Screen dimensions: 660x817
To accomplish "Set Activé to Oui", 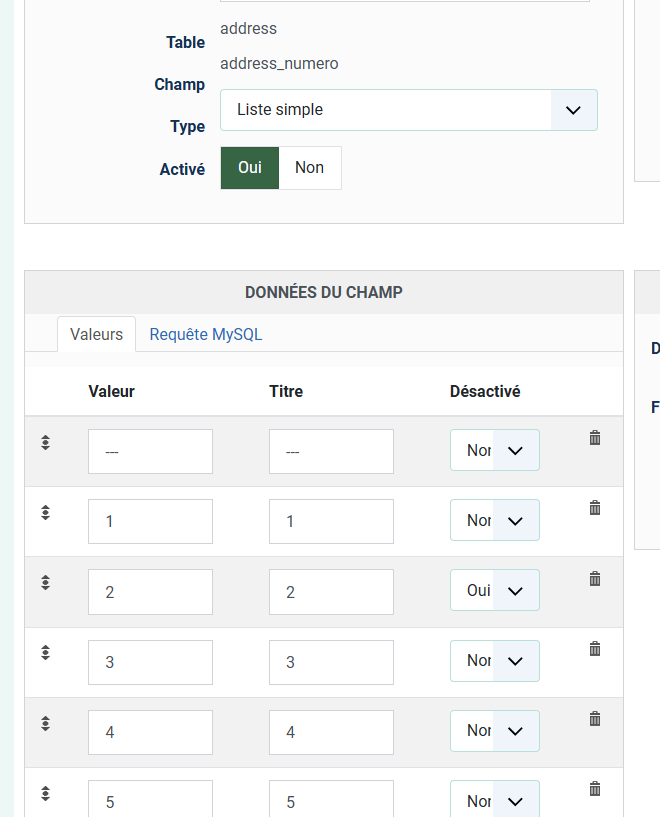I will click(x=250, y=168).
